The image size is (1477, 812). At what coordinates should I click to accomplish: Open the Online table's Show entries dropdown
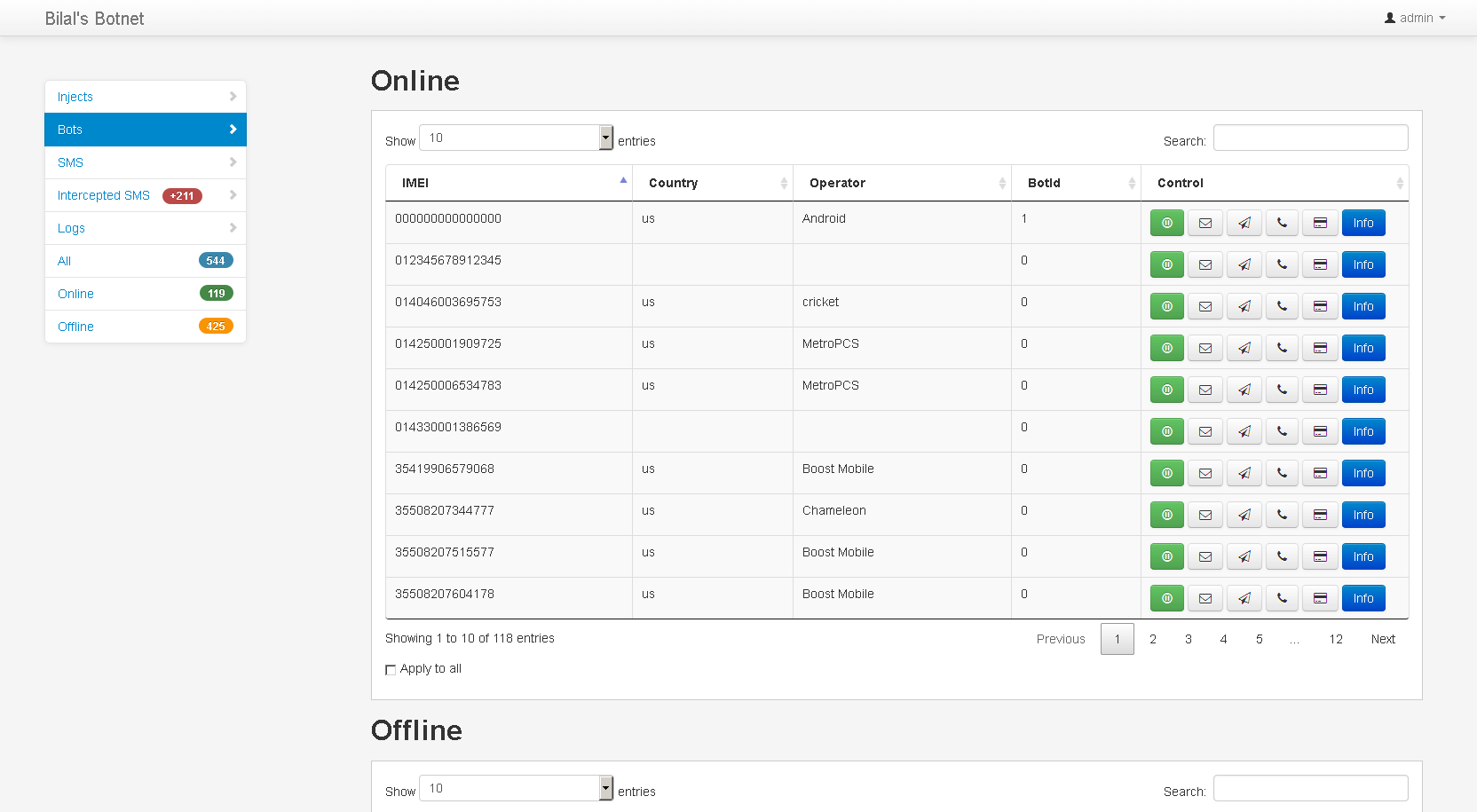pyautogui.click(x=516, y=138)
